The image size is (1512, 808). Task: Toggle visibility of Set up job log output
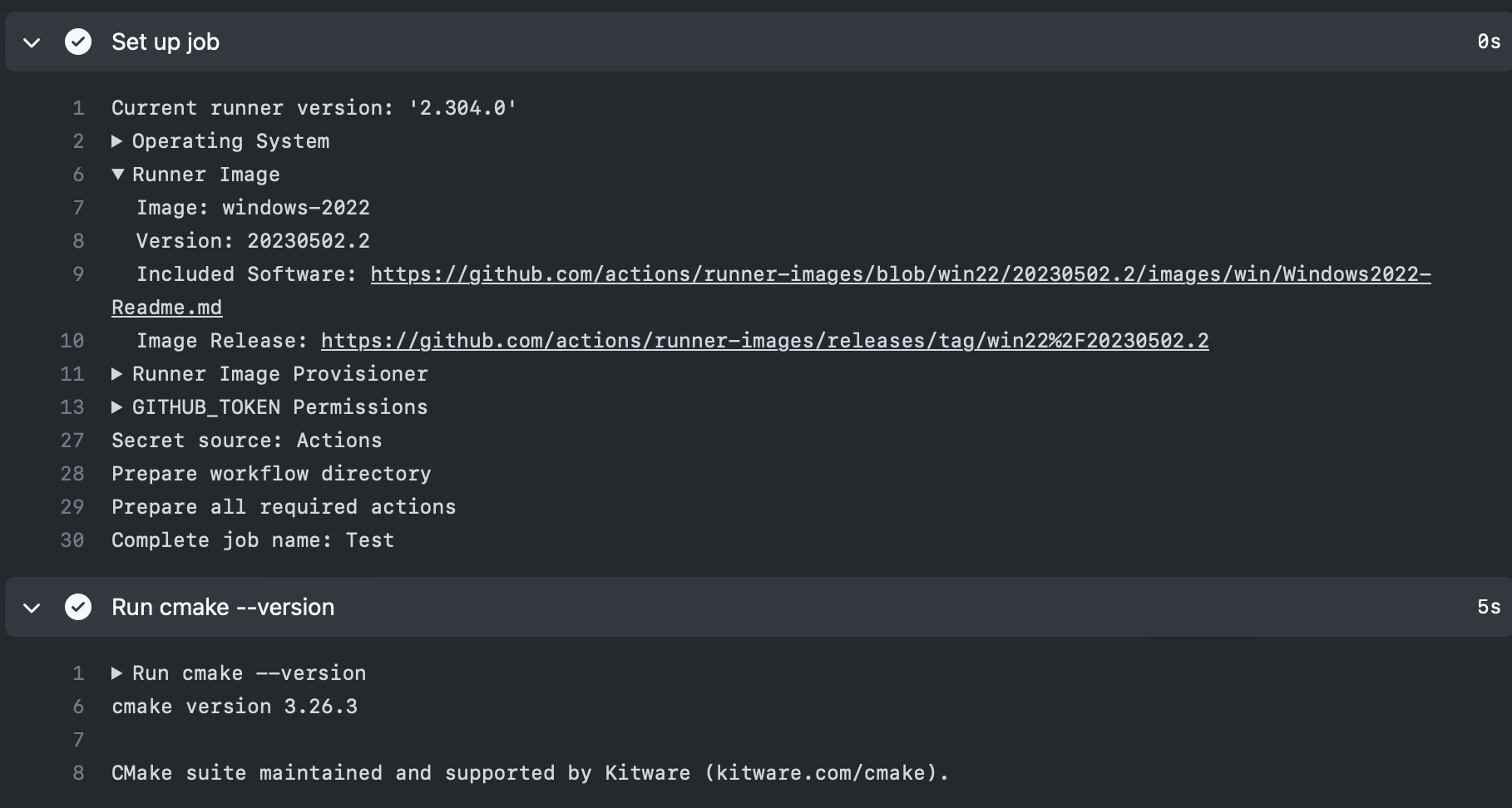[31, 42]
